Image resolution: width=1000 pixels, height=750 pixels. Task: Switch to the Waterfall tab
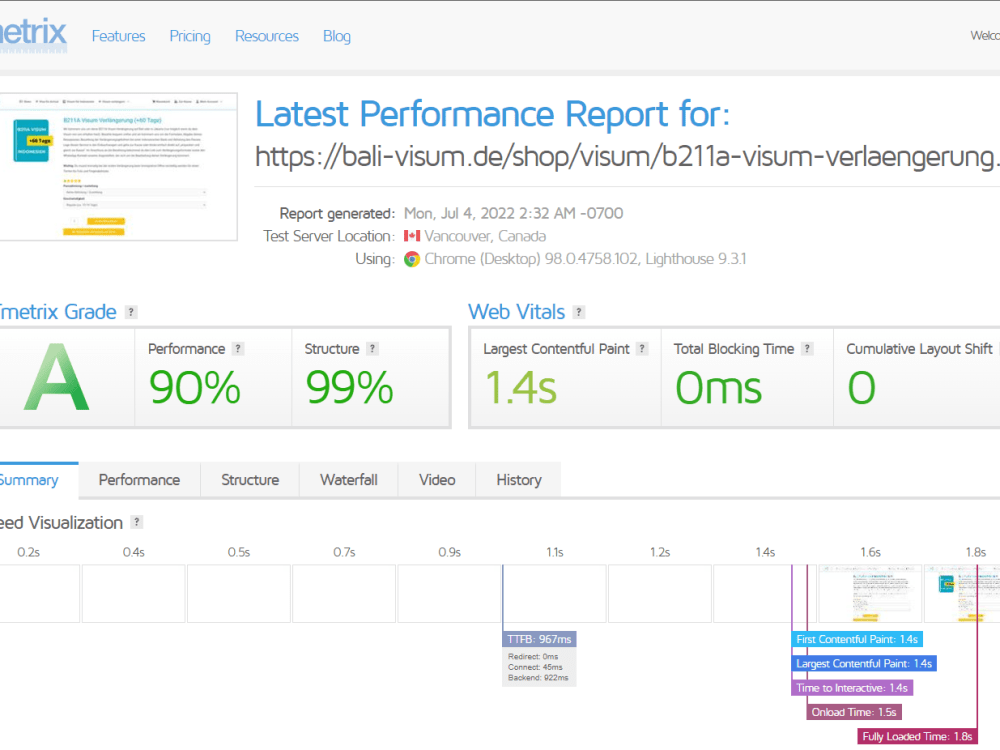[x=349, y=480]
